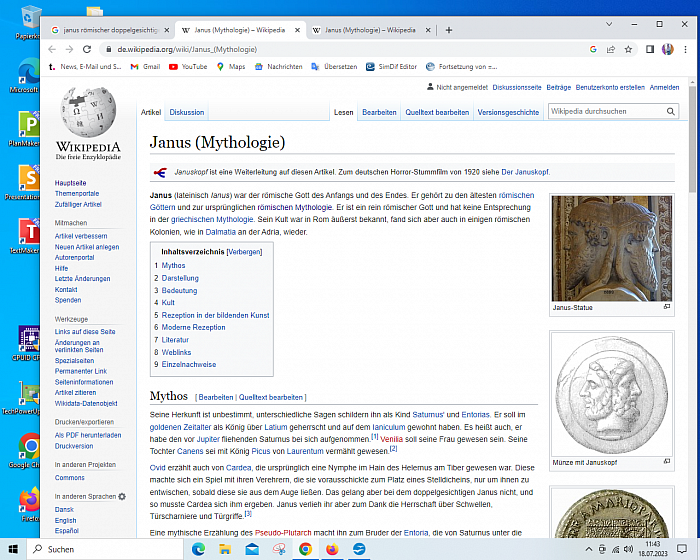Jump to Darstellung in the contents
The height and width of the screenshot is (560, 700).
[180, 278]
